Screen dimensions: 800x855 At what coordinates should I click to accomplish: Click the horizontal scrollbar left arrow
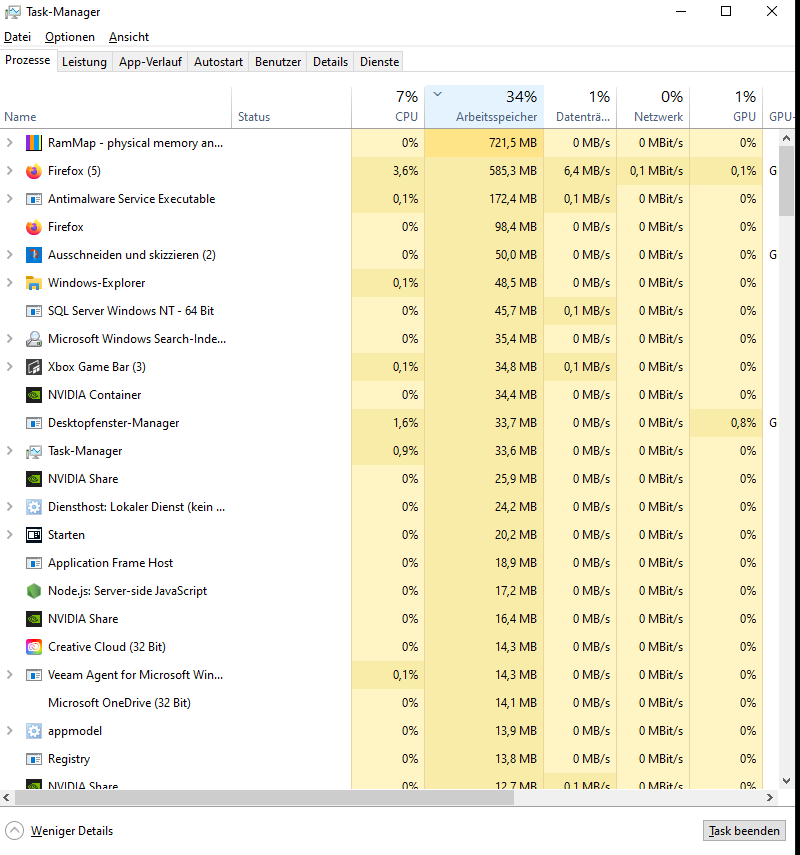pyautogui.click(x=7, y=797)
